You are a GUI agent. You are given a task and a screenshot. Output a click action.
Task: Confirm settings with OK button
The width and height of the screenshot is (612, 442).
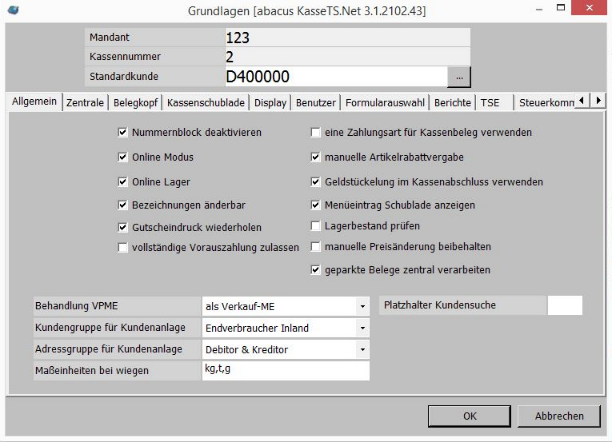pyautogui.click(x=469, y=415)
